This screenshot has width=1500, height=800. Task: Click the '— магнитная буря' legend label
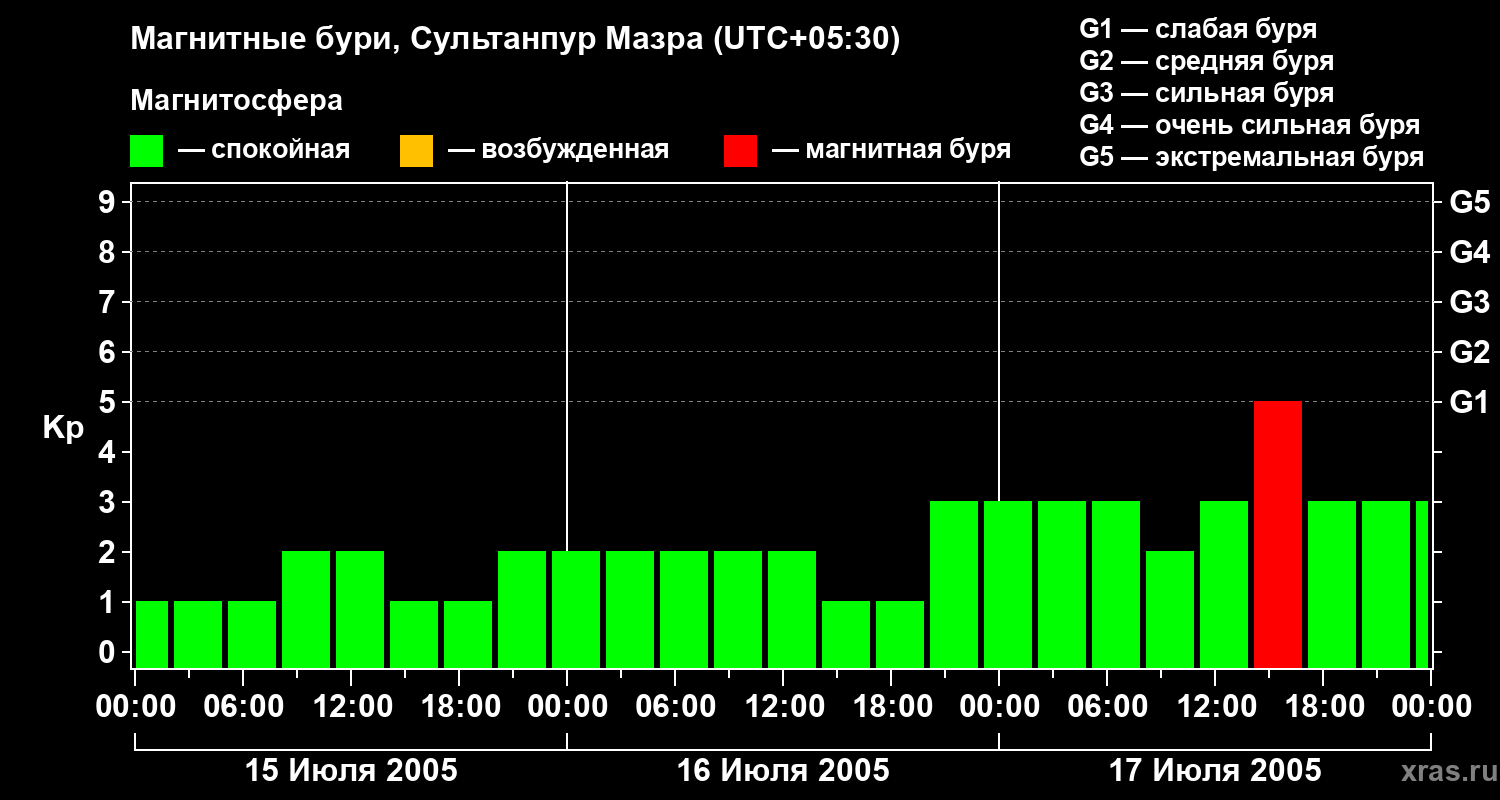coord(892,150)
